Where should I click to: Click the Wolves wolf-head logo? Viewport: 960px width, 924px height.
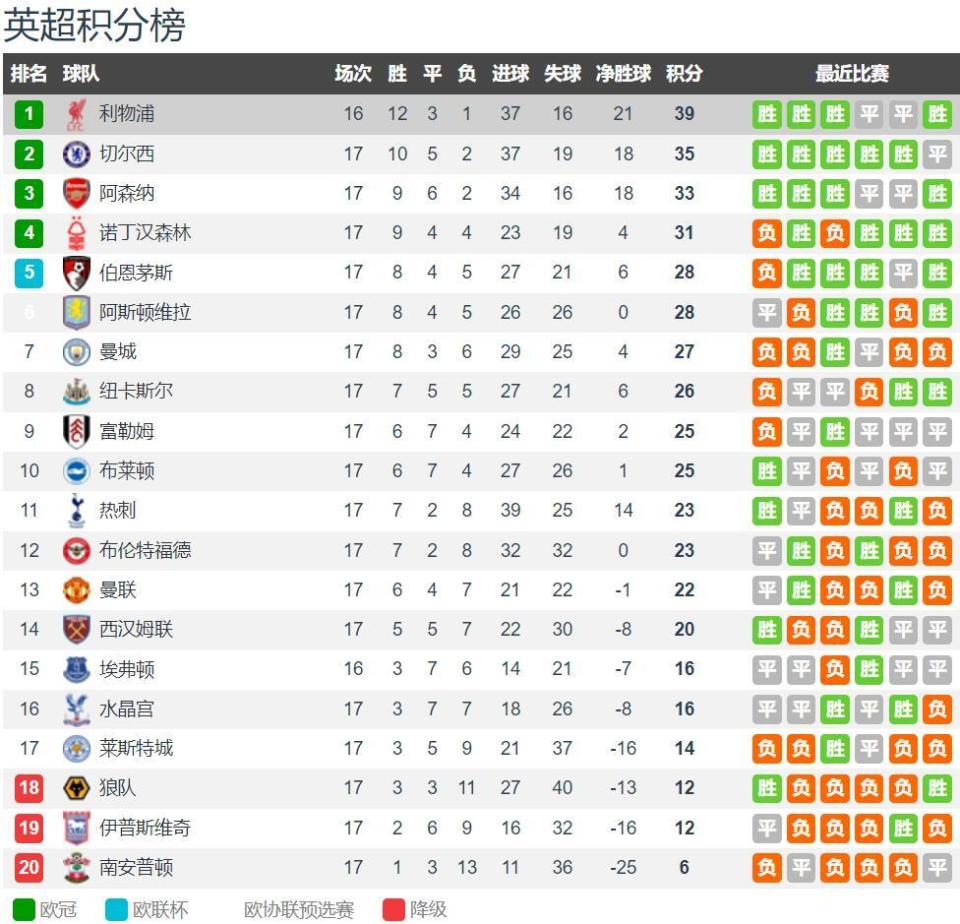[76, 788]
